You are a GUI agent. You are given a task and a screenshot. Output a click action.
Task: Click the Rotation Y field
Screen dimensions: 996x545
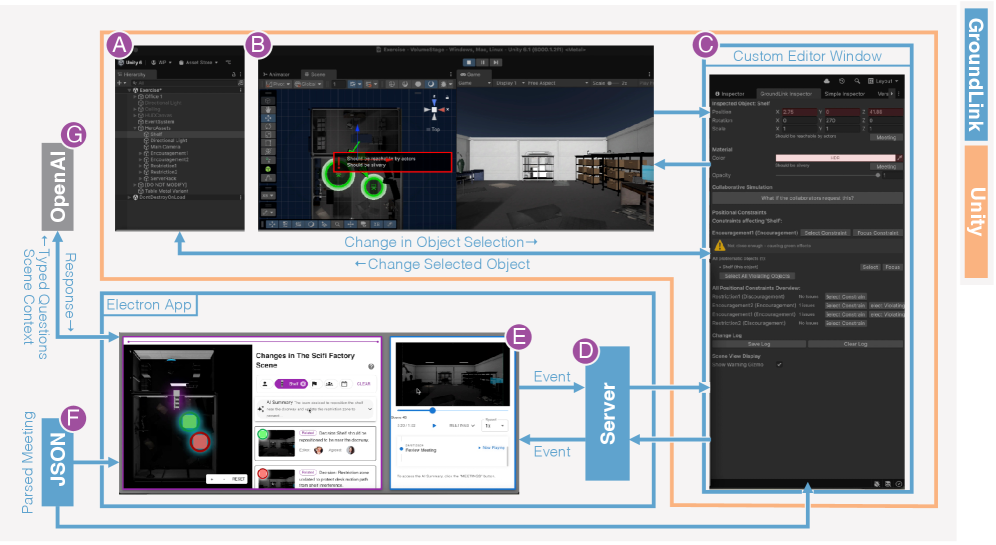[842, 120]
